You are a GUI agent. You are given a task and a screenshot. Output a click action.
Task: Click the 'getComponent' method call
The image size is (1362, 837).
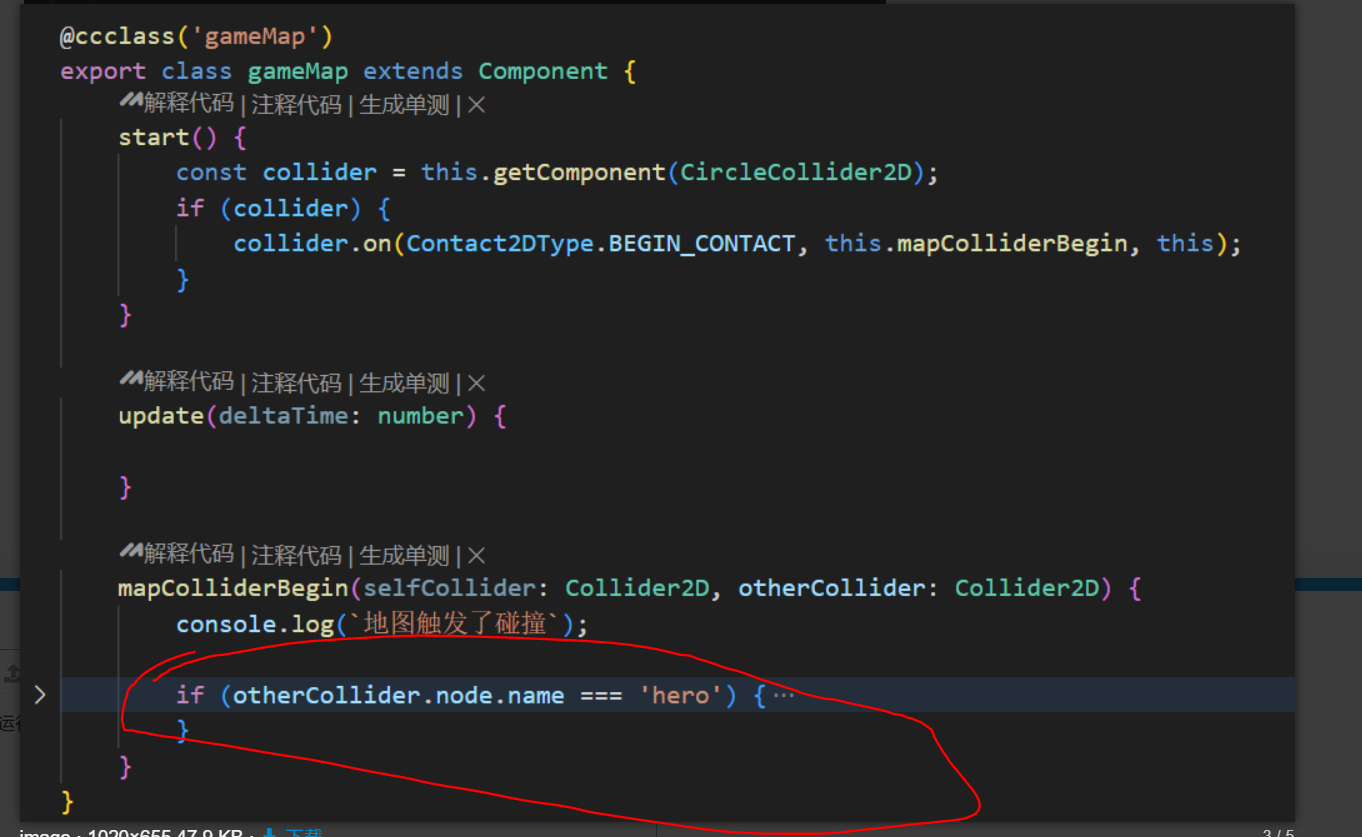pyautogui.click(x=580, y=172)
